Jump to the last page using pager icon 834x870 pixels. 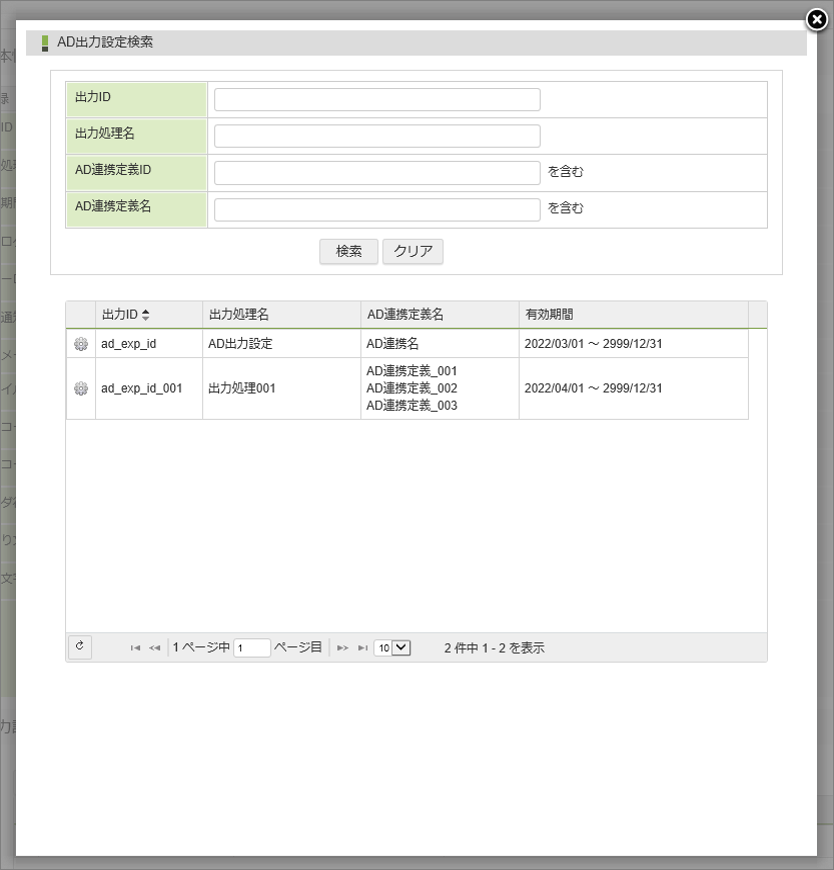(362, 648)
